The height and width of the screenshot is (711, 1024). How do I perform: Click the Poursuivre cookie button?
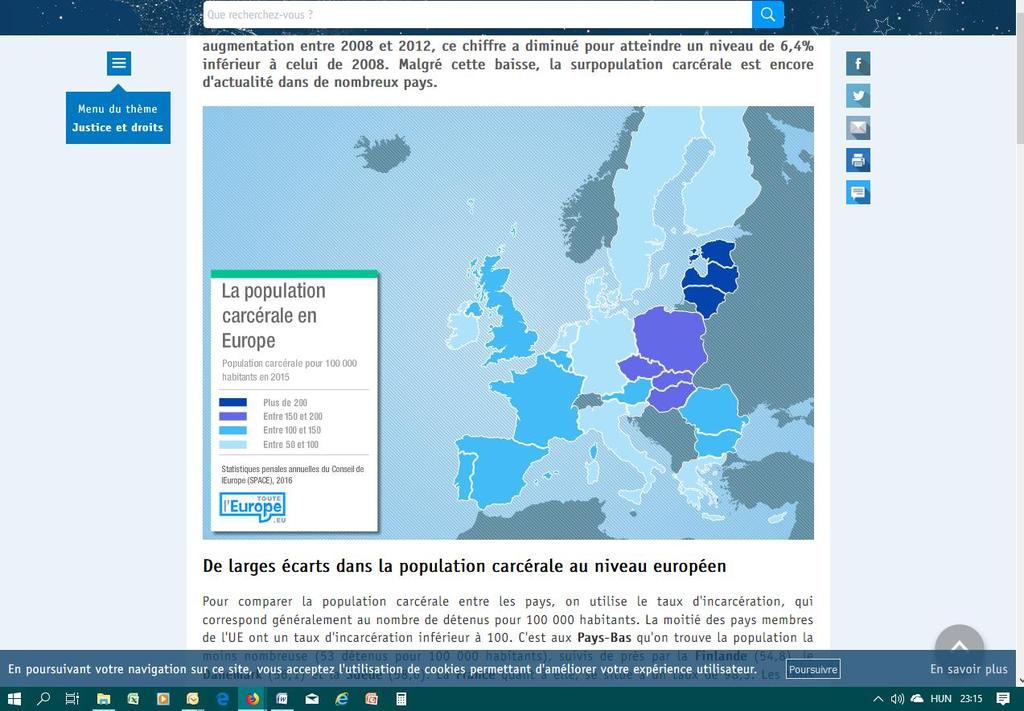click(x=813, y=669)
